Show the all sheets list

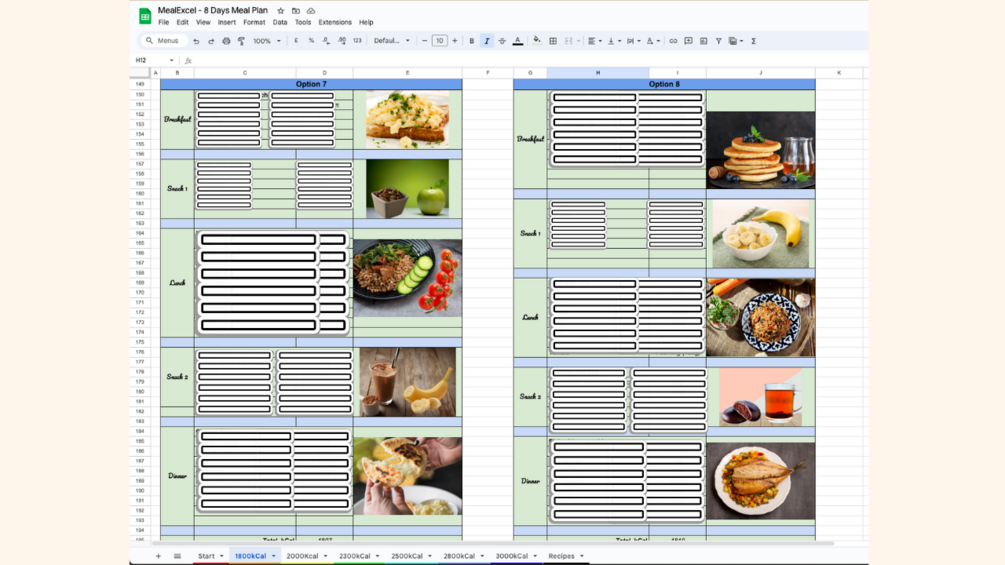point(177,556)
